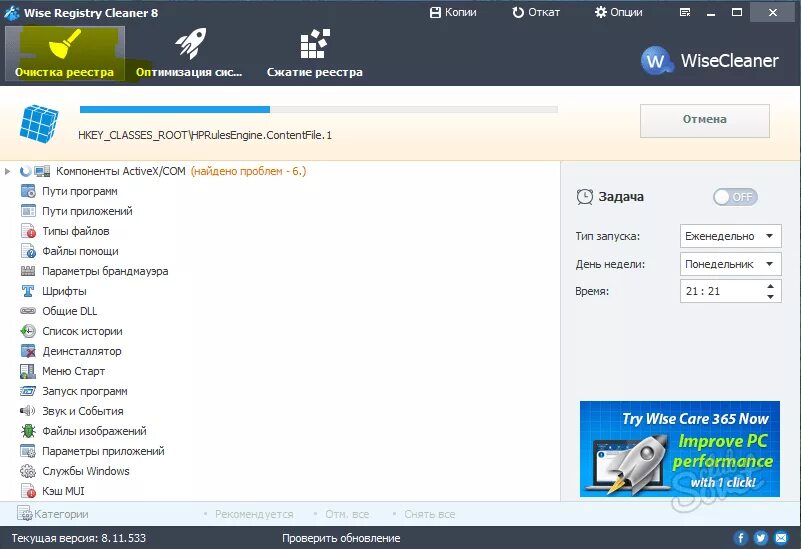Open the Try Wise Care 365 banner

coord(679,449)
